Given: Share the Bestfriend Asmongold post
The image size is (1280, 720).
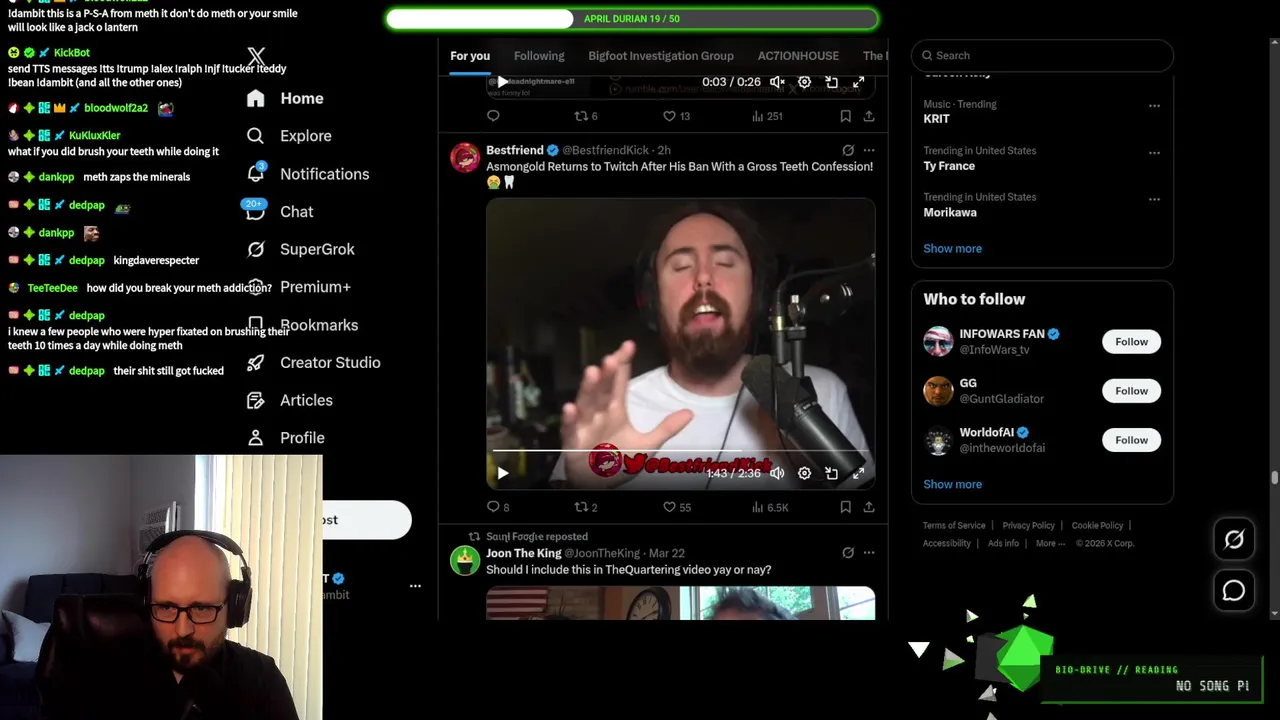Looking at the screenshot, I should (x=869, y=507).
